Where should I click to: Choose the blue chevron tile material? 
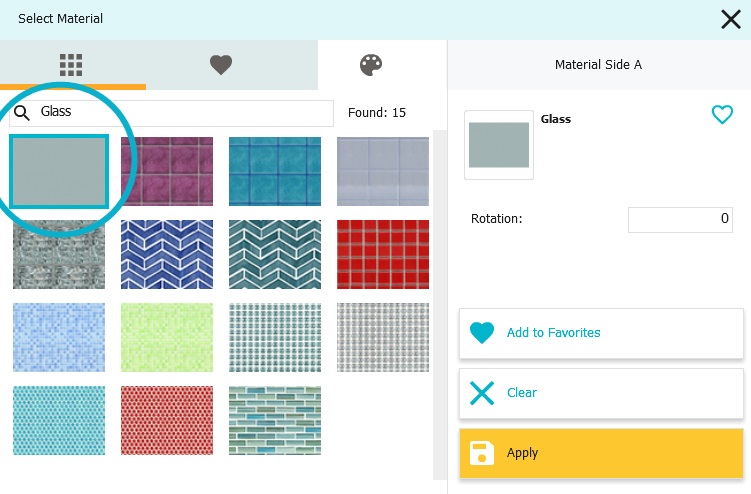pos(167,254)
